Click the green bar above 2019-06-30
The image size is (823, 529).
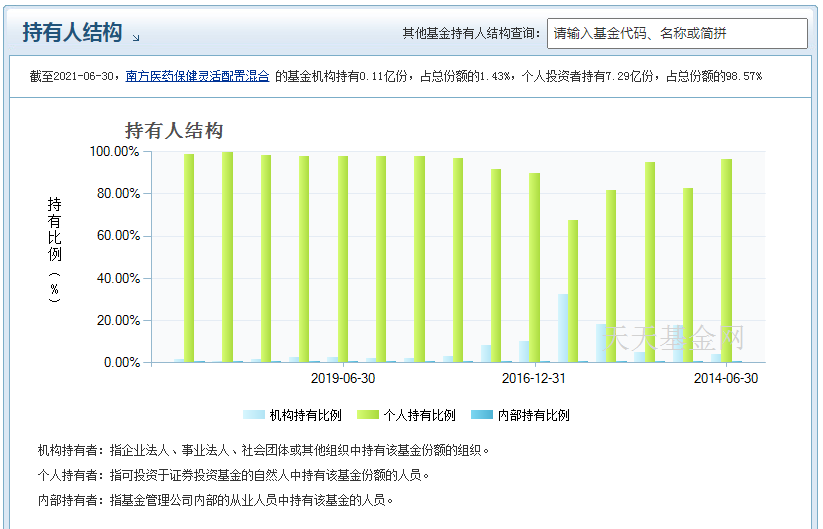343,259
